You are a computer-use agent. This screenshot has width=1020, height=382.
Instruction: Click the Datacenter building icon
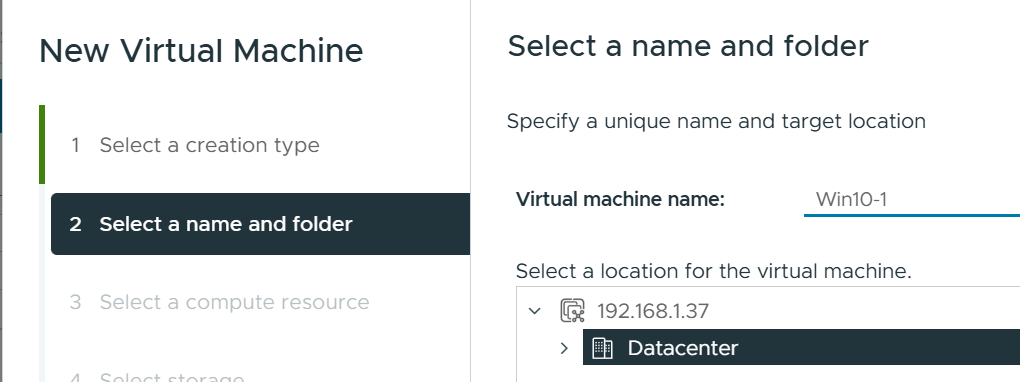[x=602, y=348]
